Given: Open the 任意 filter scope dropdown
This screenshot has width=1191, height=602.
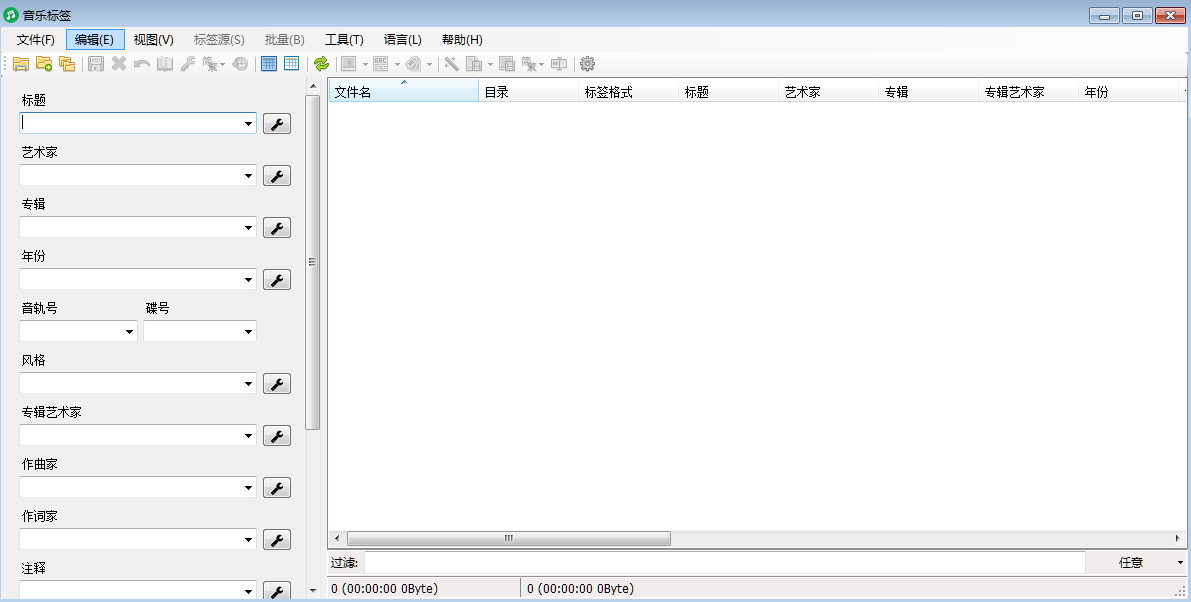Looking at the screenshot, I should pyautogui.click(x=1135, y=562).
